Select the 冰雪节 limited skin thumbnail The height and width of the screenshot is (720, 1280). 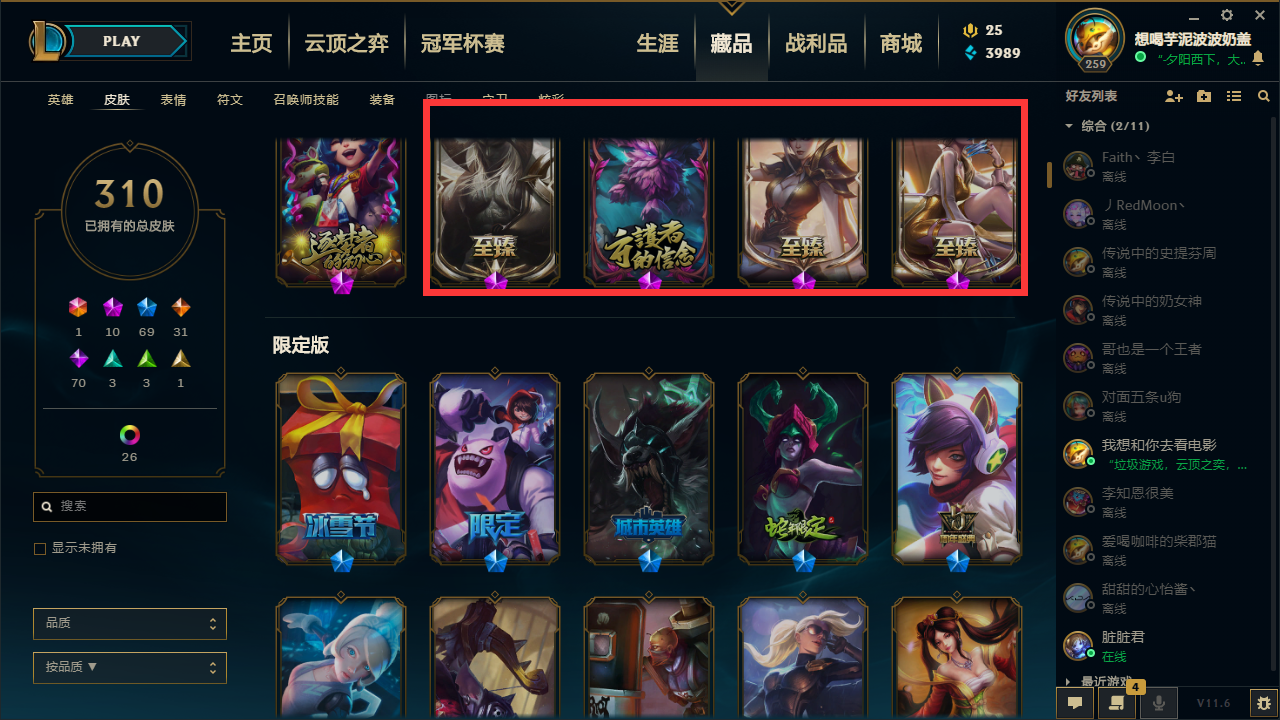tap(341, 468)
